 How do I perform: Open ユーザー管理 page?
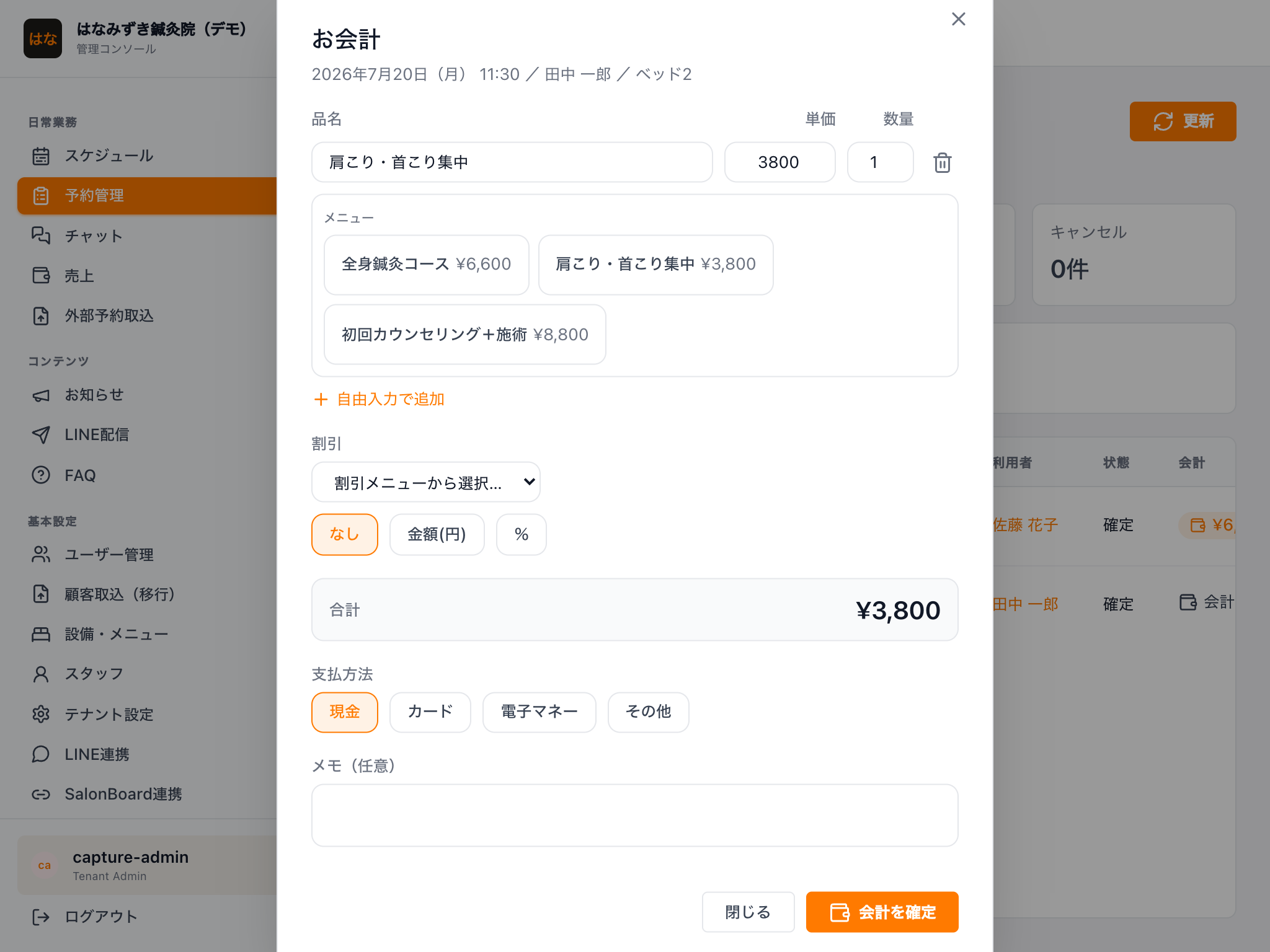tap(147, 554)
